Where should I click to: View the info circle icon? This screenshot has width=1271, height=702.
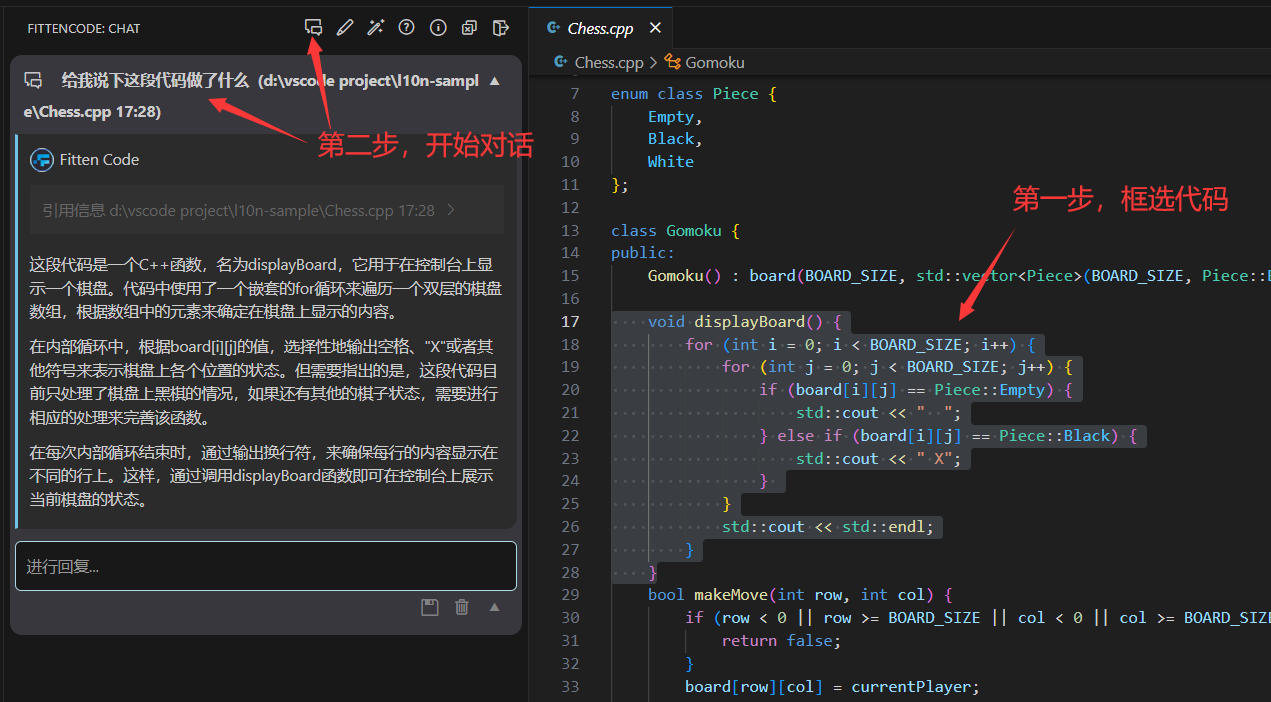pyautogui.click(x=437, y=27)
